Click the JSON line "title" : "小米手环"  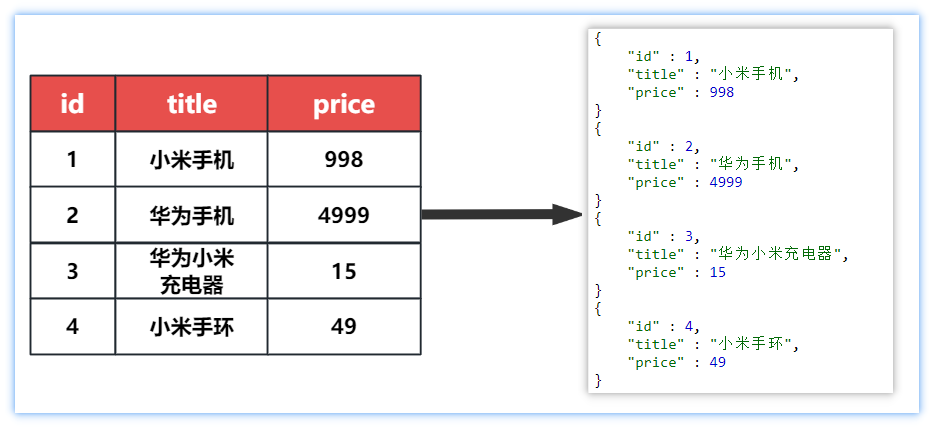pyautogui.click(x=714, y=344)
